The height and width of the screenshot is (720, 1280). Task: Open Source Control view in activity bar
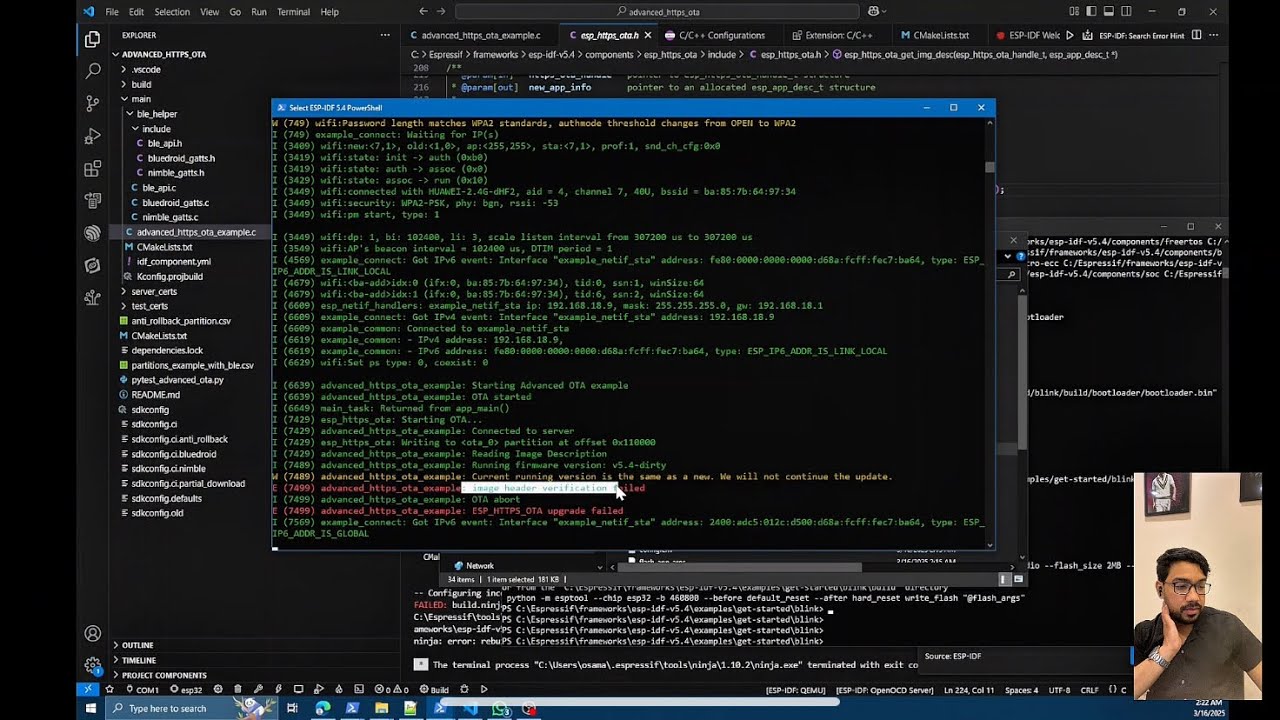click(93, 103)
